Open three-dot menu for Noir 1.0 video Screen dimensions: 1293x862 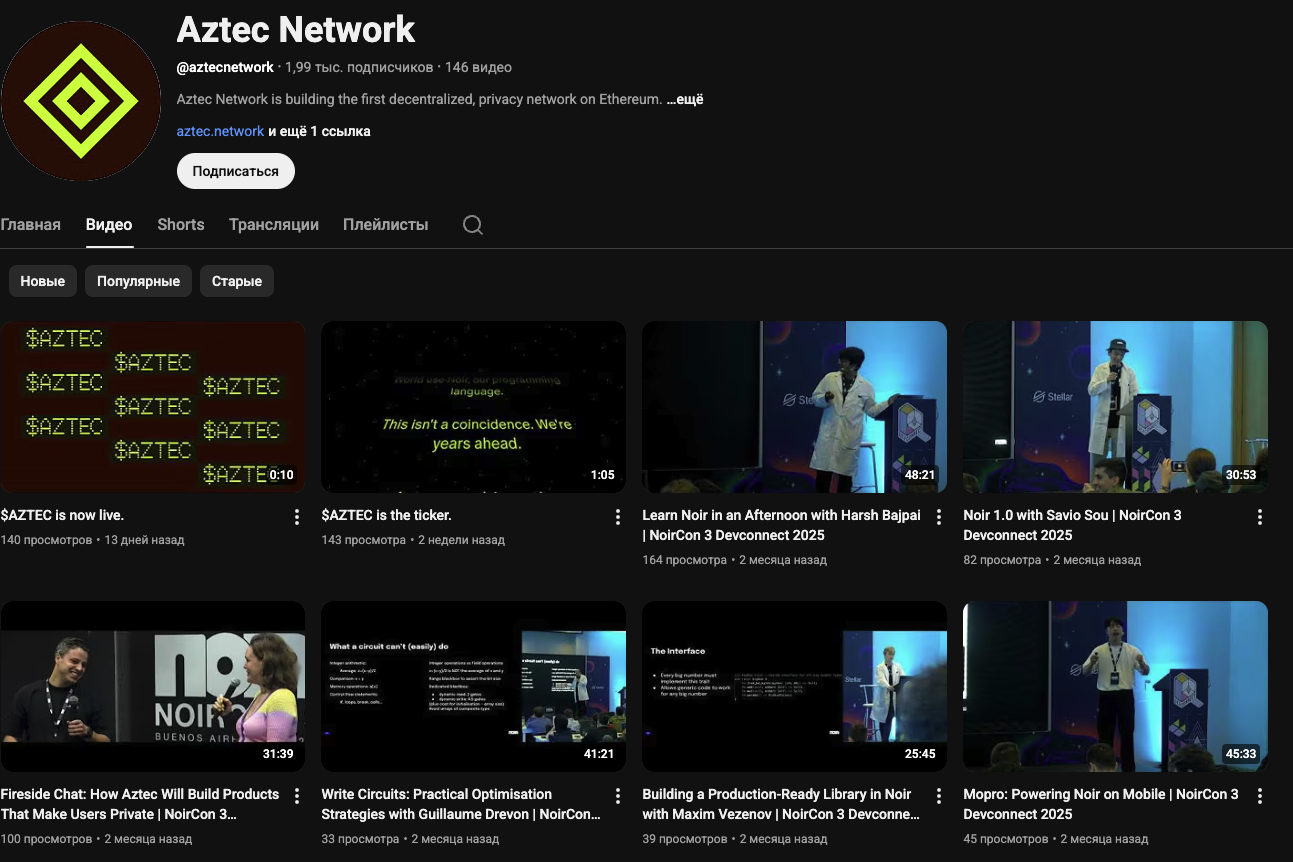(x=1259, y=517)
